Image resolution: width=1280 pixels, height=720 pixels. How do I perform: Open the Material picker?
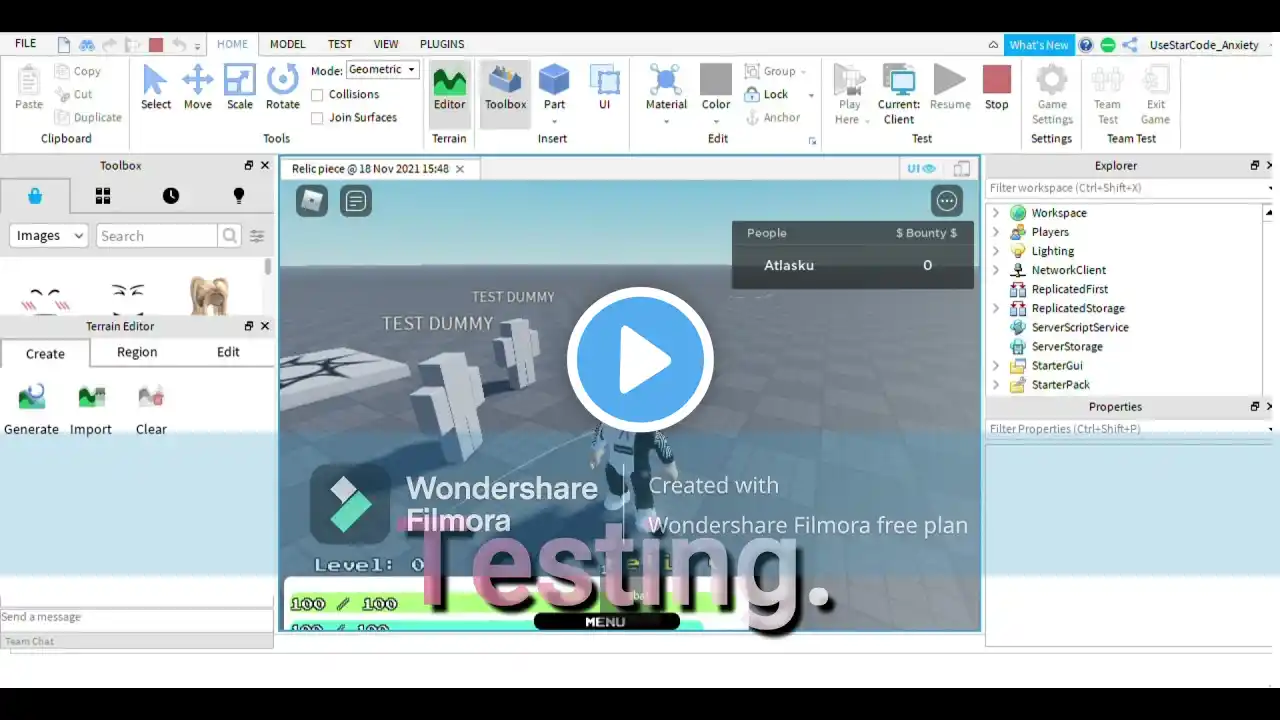[666, 88]
